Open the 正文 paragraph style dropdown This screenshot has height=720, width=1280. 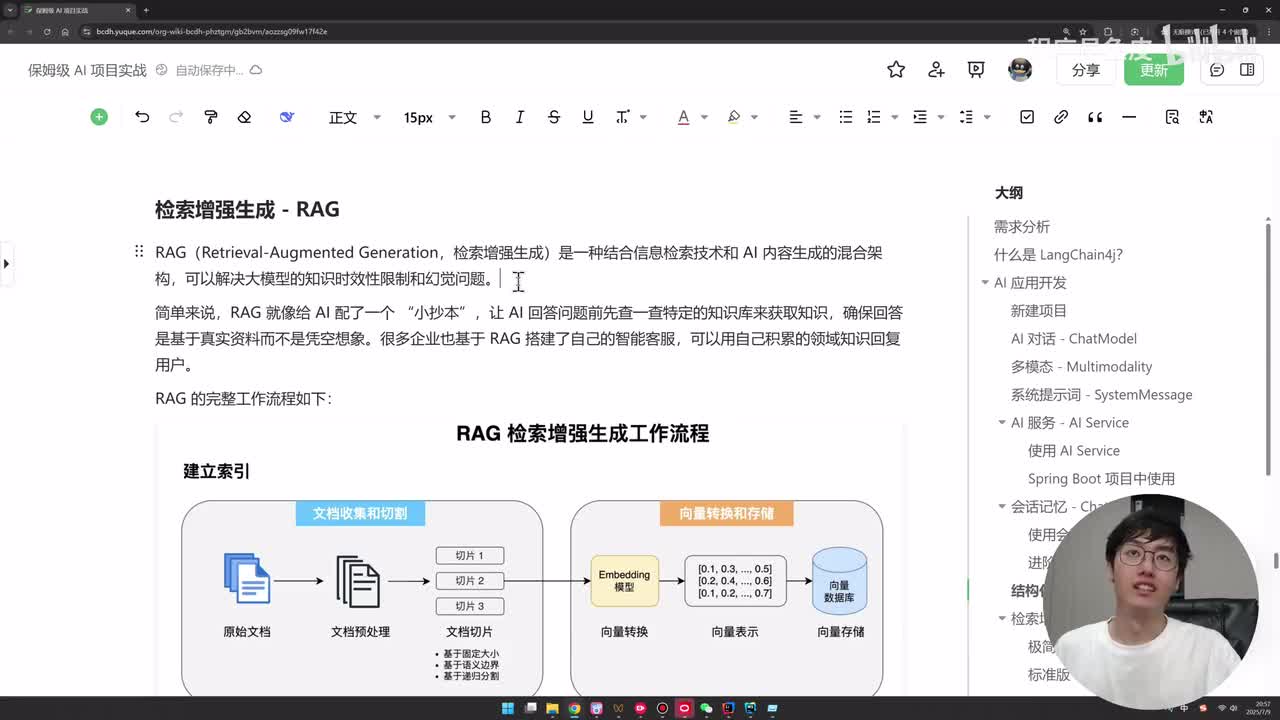click(355, 117)
